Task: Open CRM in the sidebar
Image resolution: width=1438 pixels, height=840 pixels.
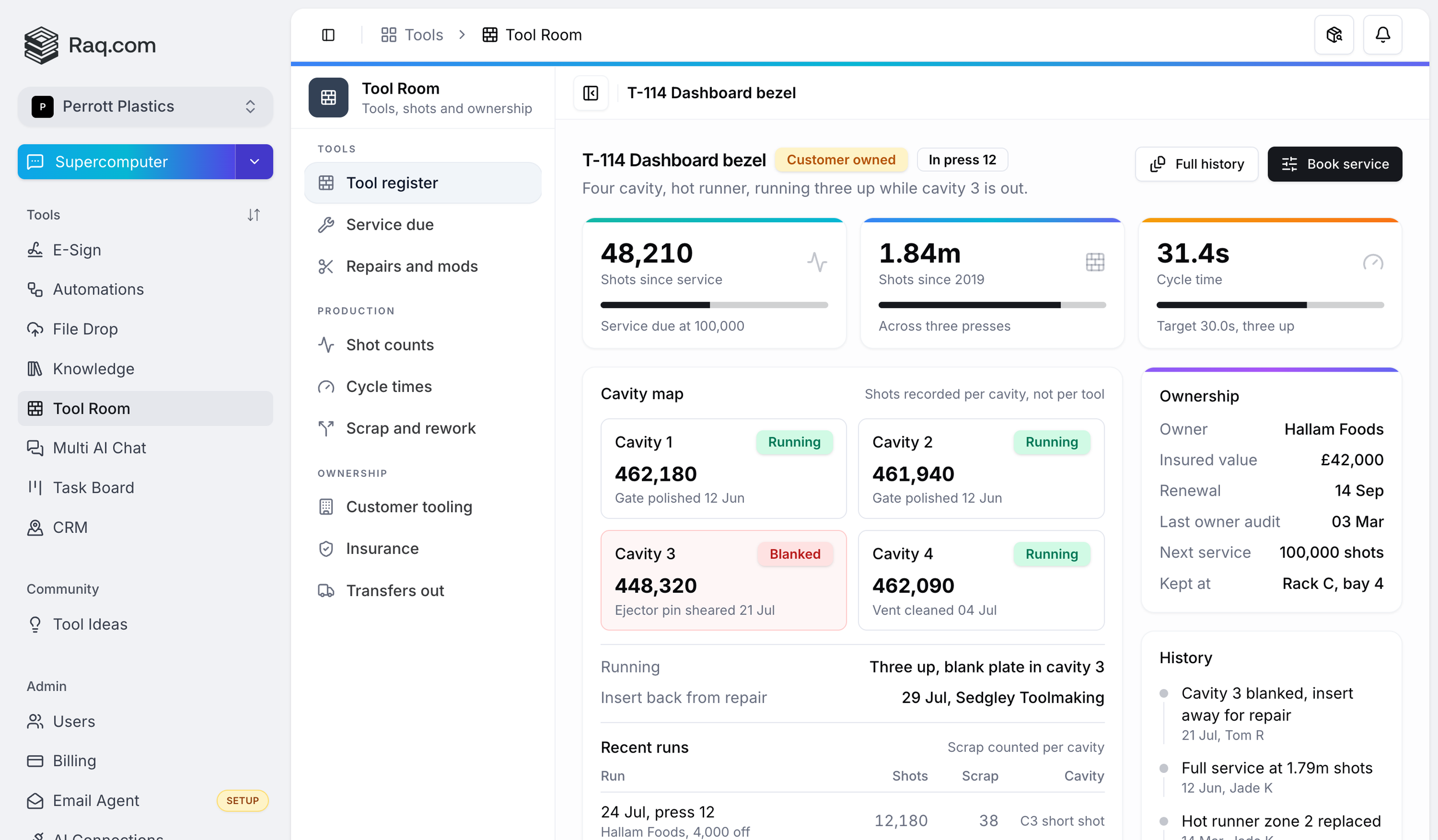Action: [x=145, y=527]
